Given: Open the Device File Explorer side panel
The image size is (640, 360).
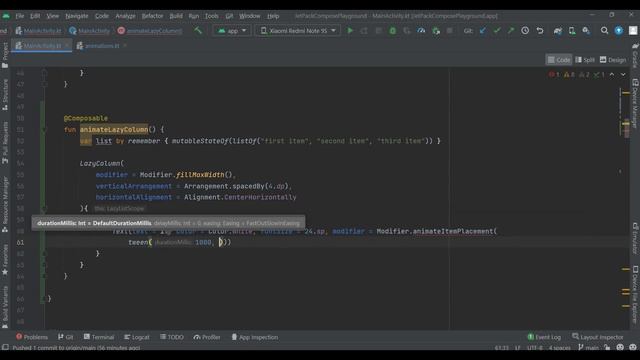Looking at the screenshot, I should 635,295.
